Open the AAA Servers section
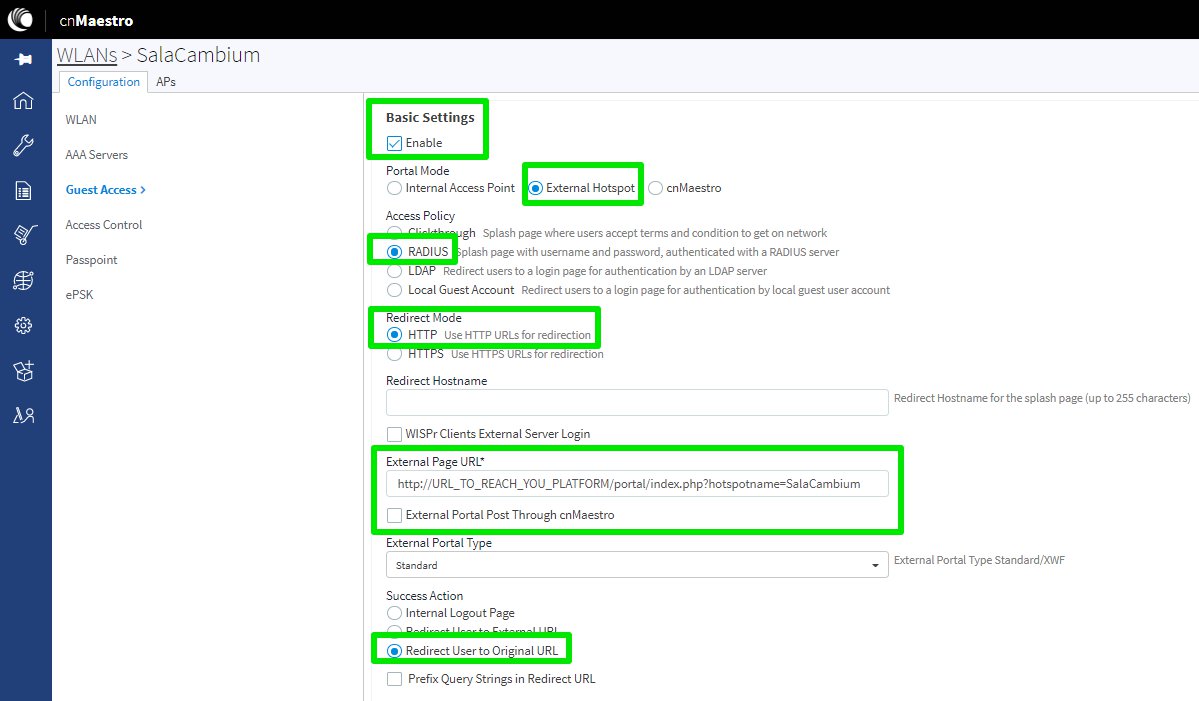Screen dimensions: 1199x701 pos(96,155)
